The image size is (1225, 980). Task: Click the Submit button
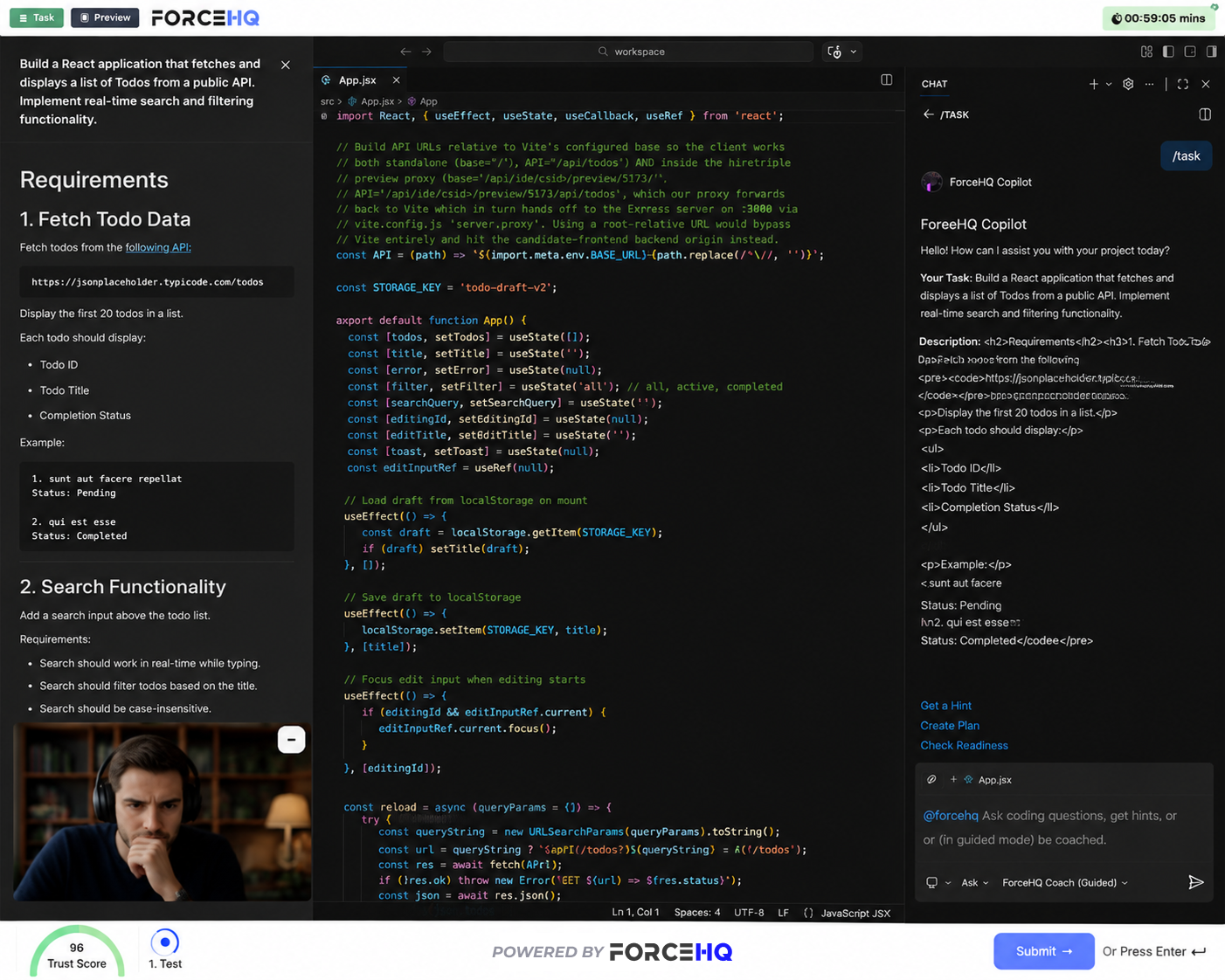click(x=1044, y=951)
